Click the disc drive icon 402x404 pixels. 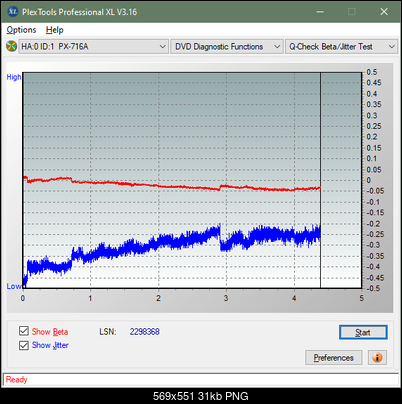[11, 46]
